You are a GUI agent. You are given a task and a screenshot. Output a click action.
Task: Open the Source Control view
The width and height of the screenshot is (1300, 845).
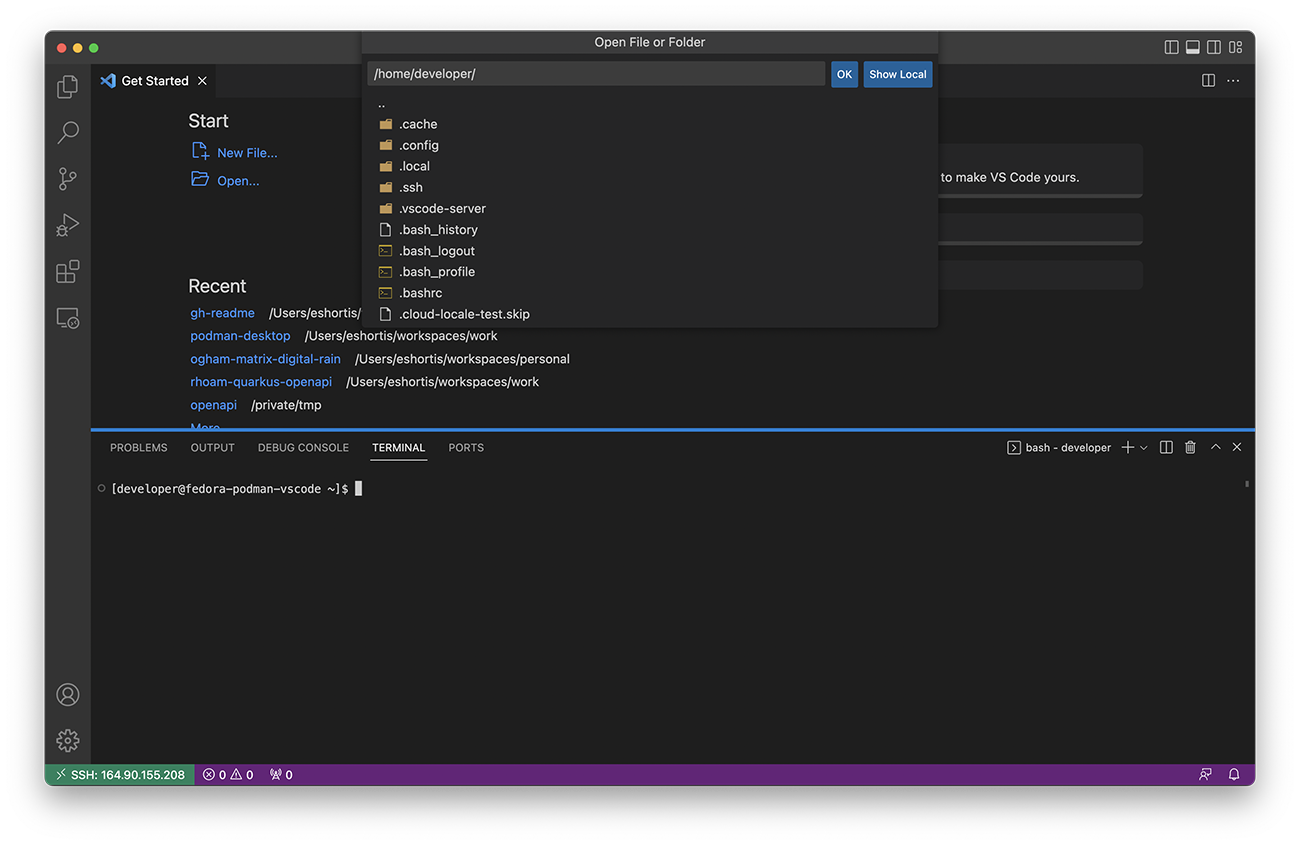pos(67,179)
